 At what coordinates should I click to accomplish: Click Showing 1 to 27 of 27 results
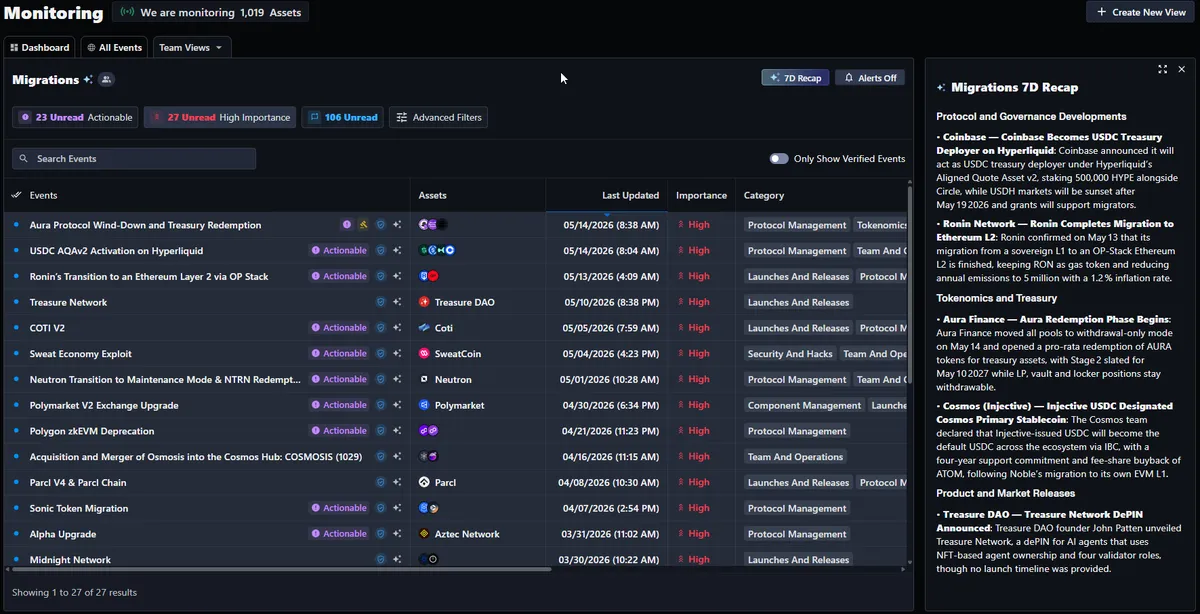coord(74,592)
